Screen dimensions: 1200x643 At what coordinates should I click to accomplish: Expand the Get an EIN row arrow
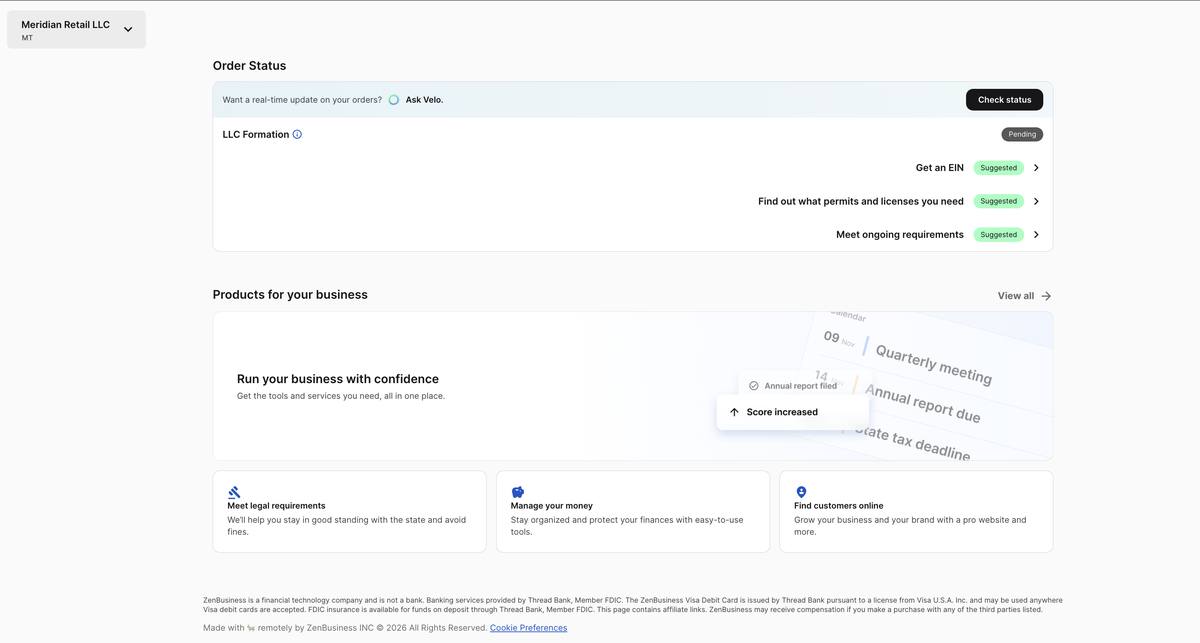[x=1036, y=168]
